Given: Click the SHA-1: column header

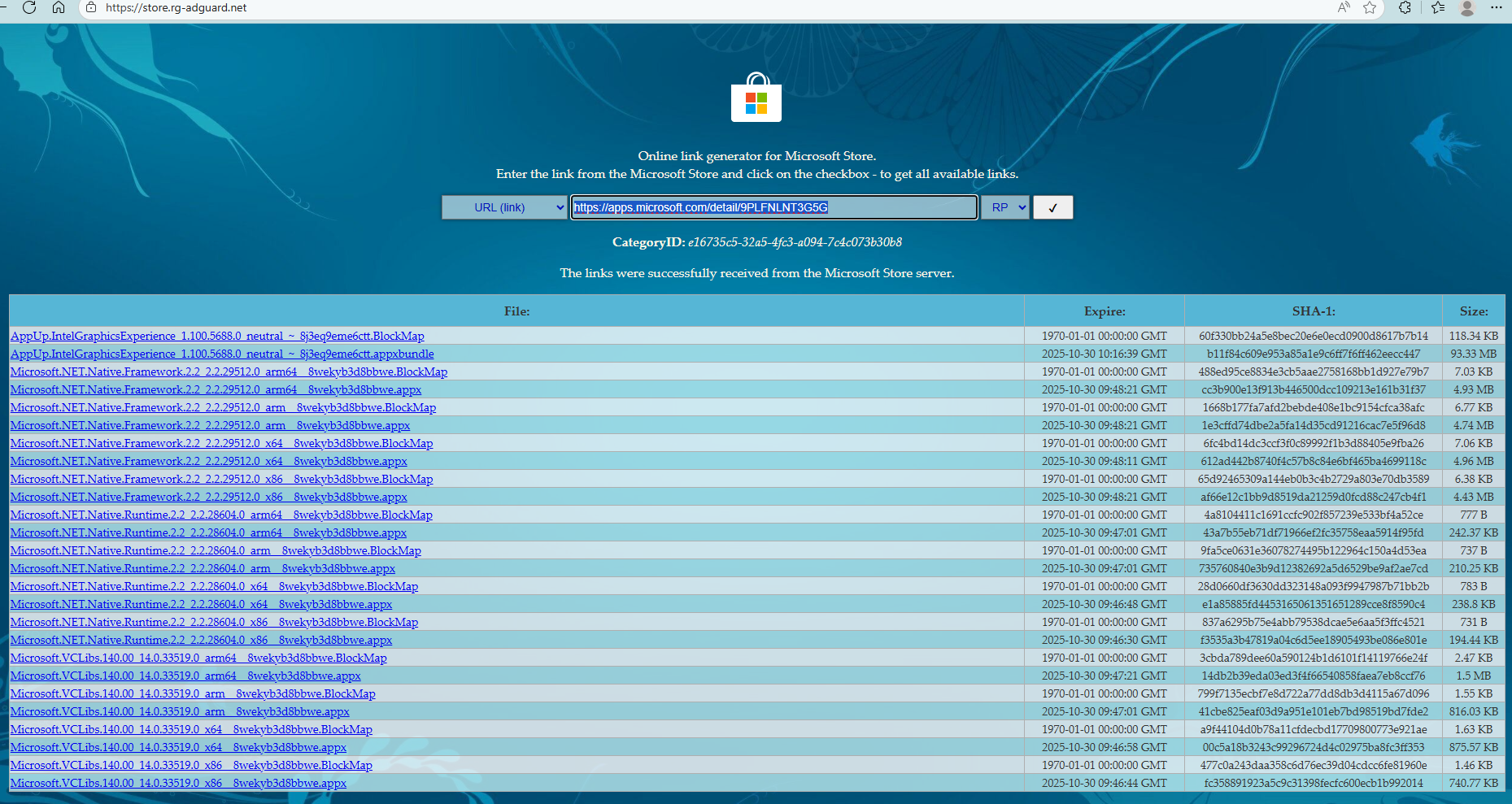Looking at the screenshot, I should [x=1314, y=311].
